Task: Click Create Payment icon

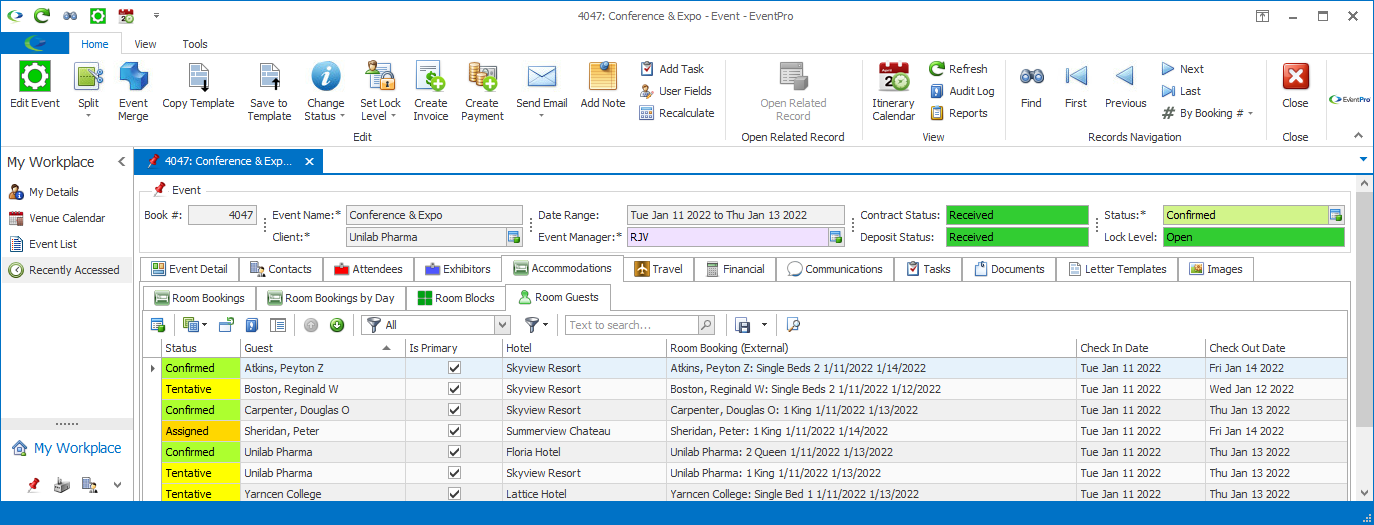Action: coord(482,77)
